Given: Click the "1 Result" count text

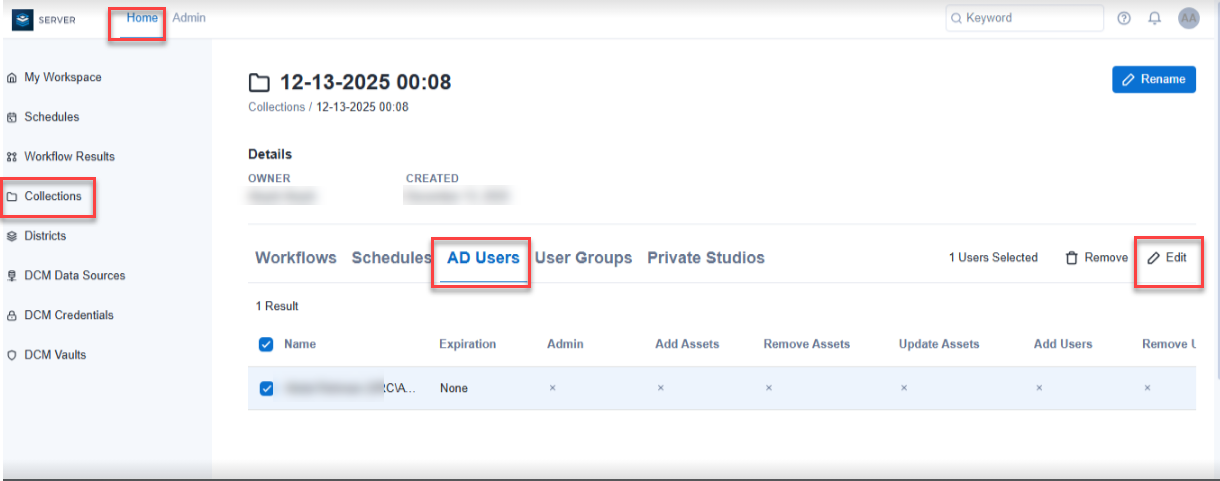Looking at the screenshot, I should [277, 306].
